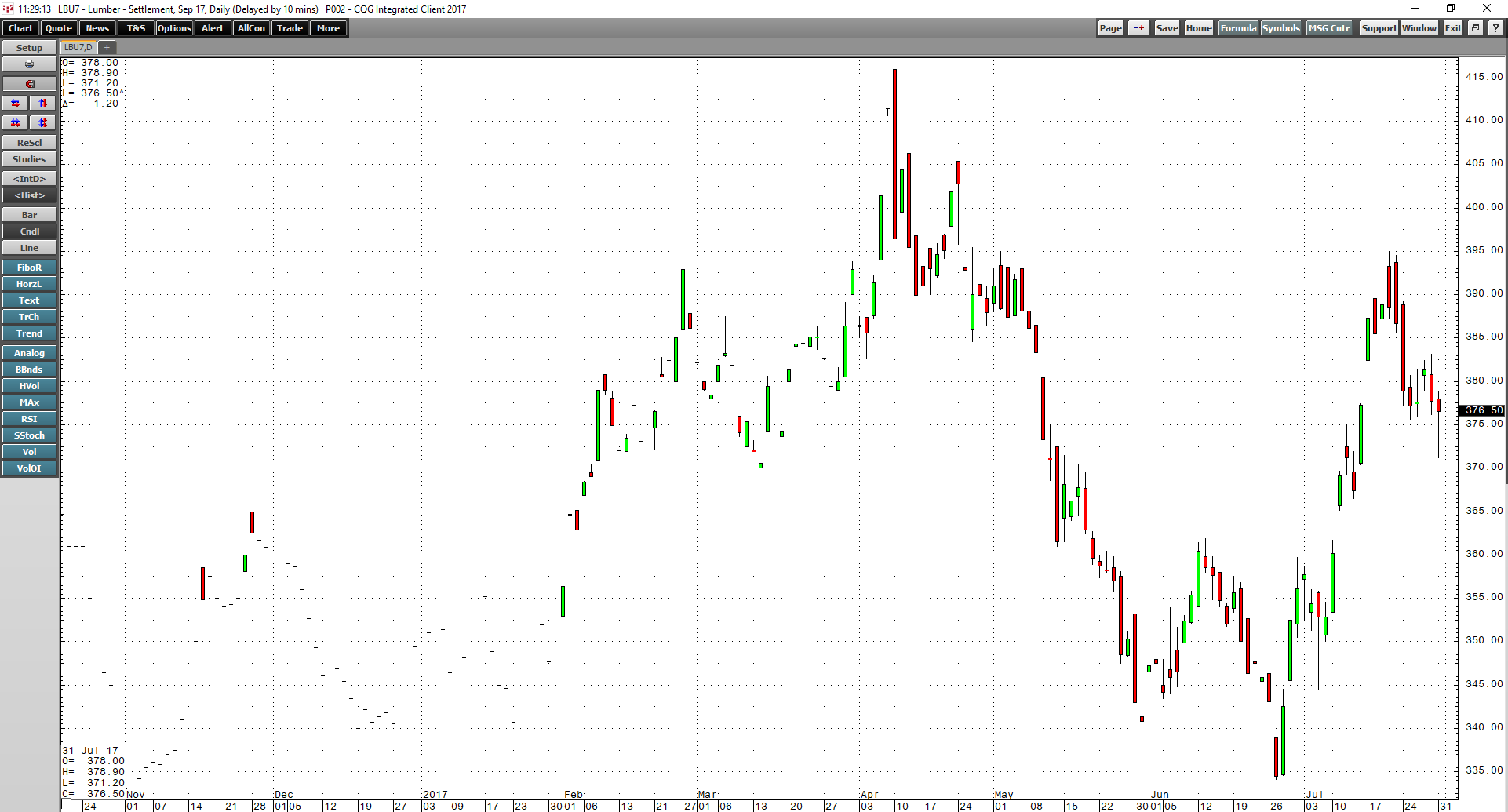The height and width of the screenshot is (812, 1508).
Task: Click the printer icon button
Action: 29,64
